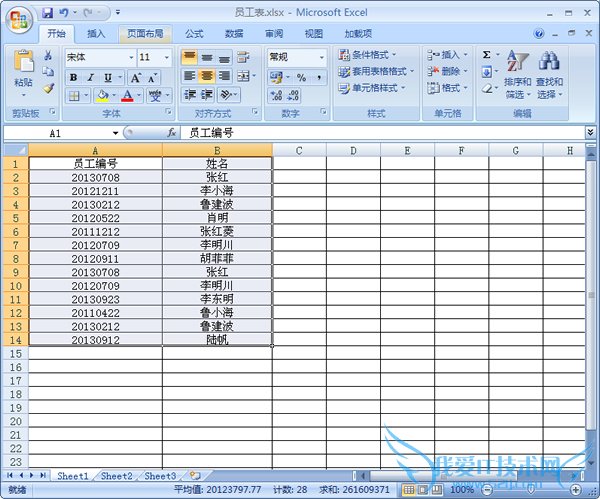Click the zoom slider handle
This screenshot has height=499, width=600.
click(x=531, y=489)
